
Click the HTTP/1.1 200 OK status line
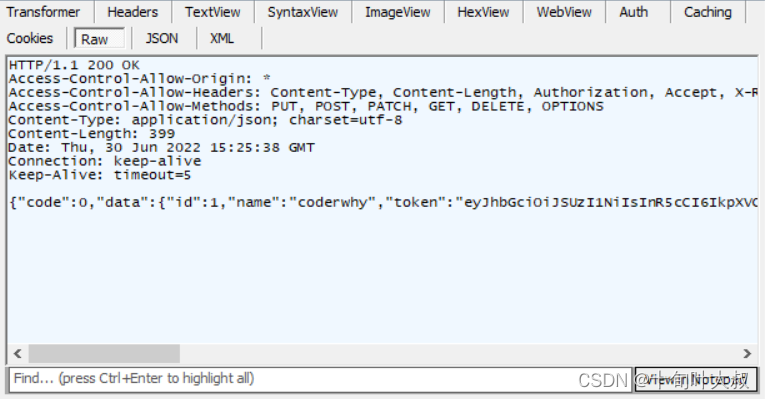(74, 65)
